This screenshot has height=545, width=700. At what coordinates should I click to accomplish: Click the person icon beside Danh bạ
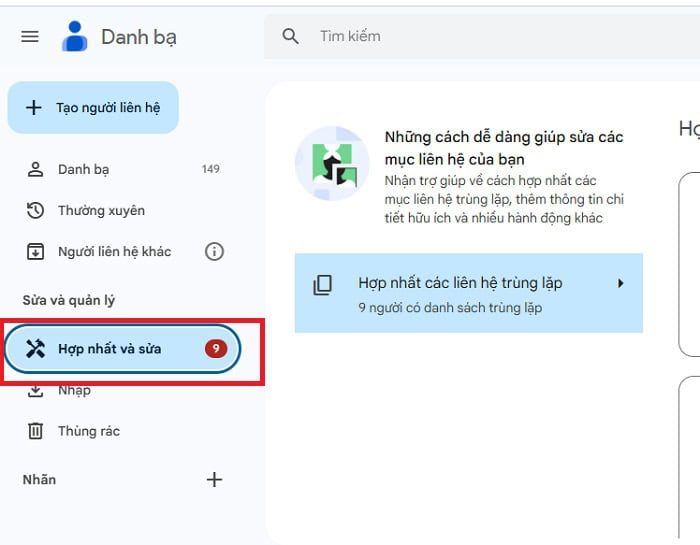pyautogui.click(x=35, y=170)
